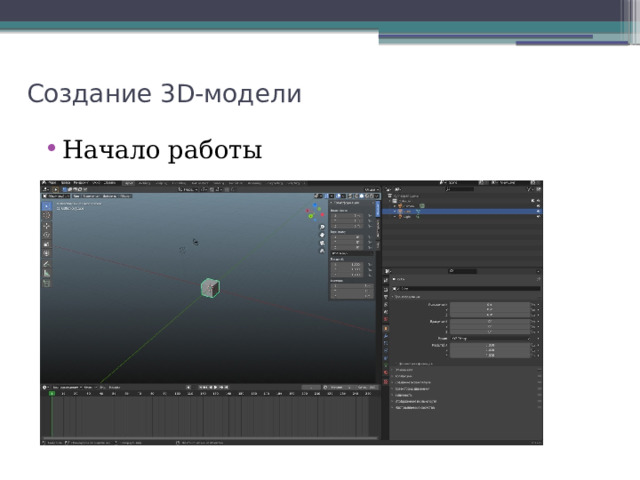Image resolution: width=640 pixels, height=480 pixels.
Task: Switch viewport to material preview shading
Action: 367,196
